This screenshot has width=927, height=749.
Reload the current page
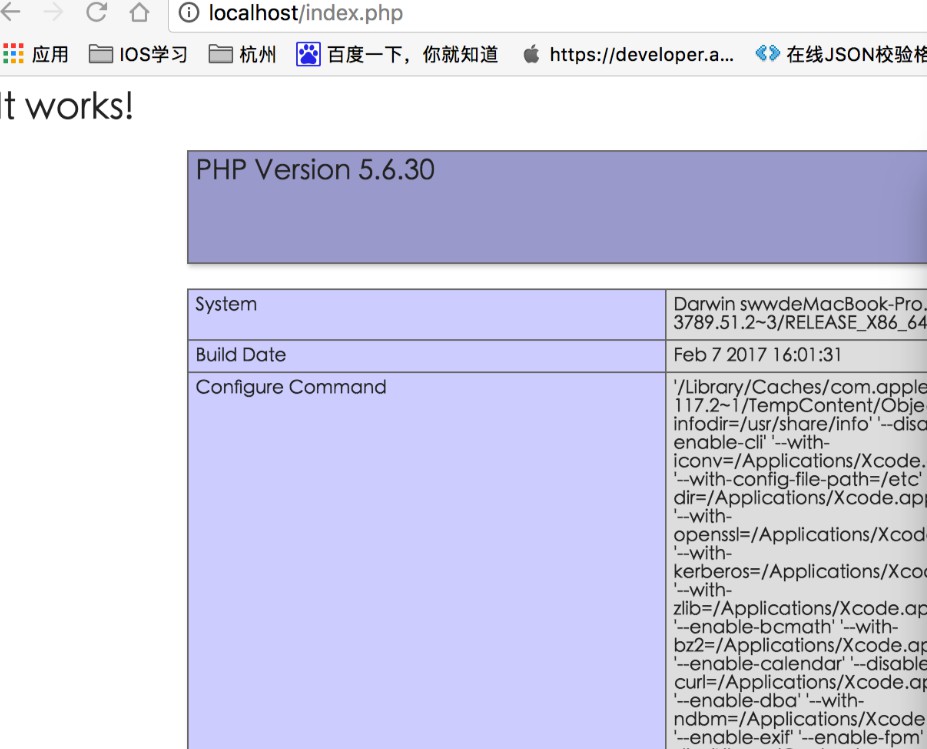96,13
